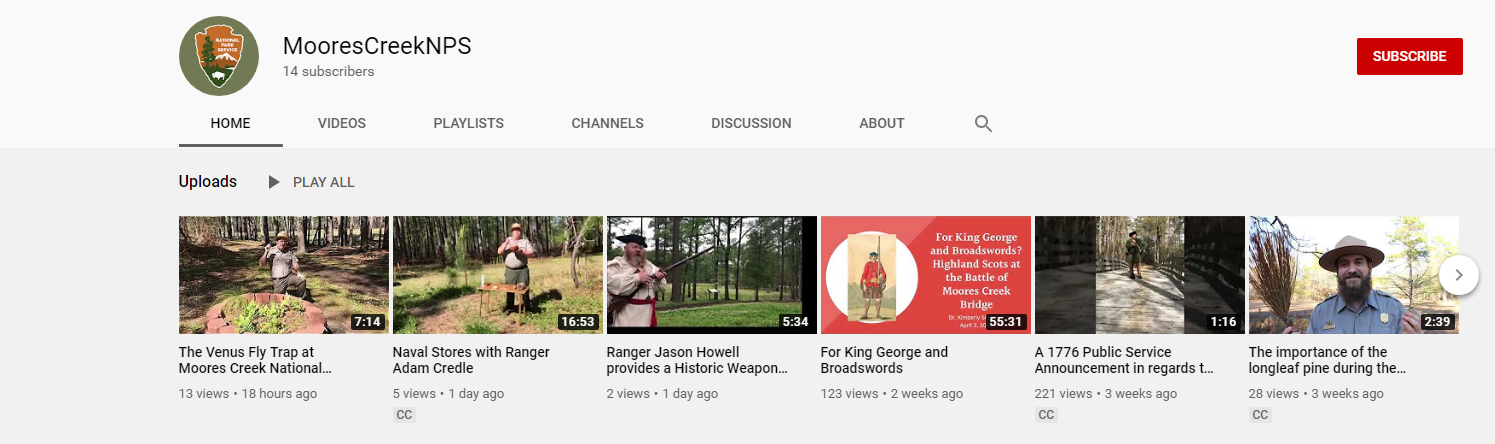Click the 5:34 duration badge
The height and width of the screenshot is (444, 1495).
(x=795, y=322)
